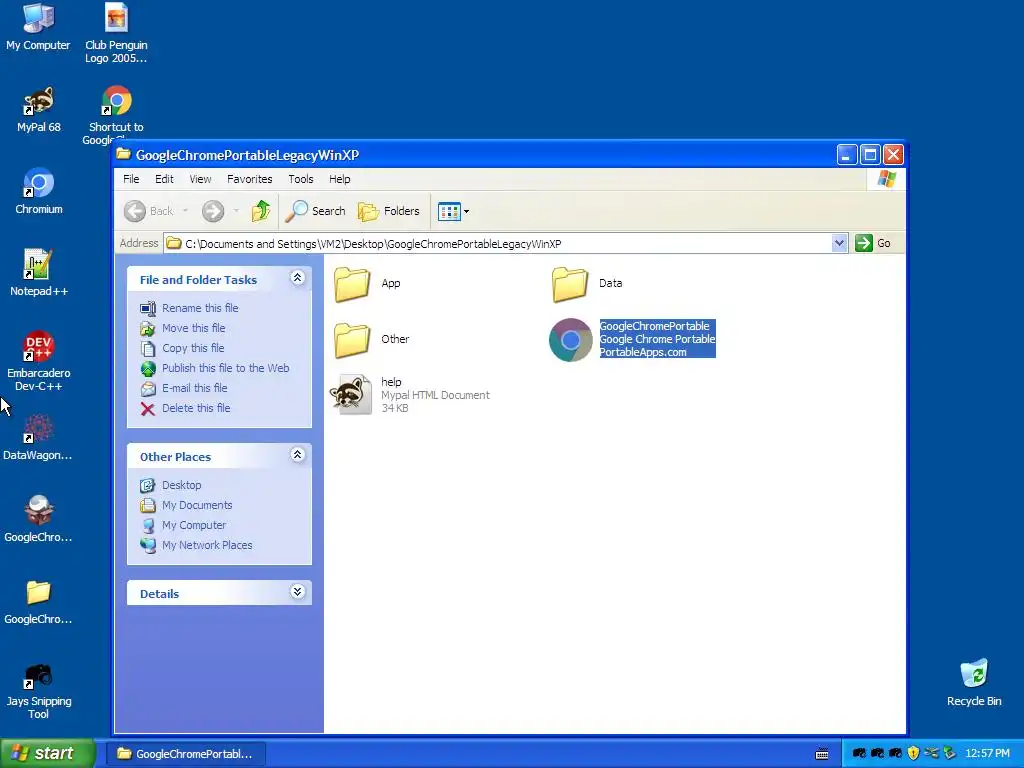Click Move this file
Screen dimensions: 1024x768
pos(193,328)
